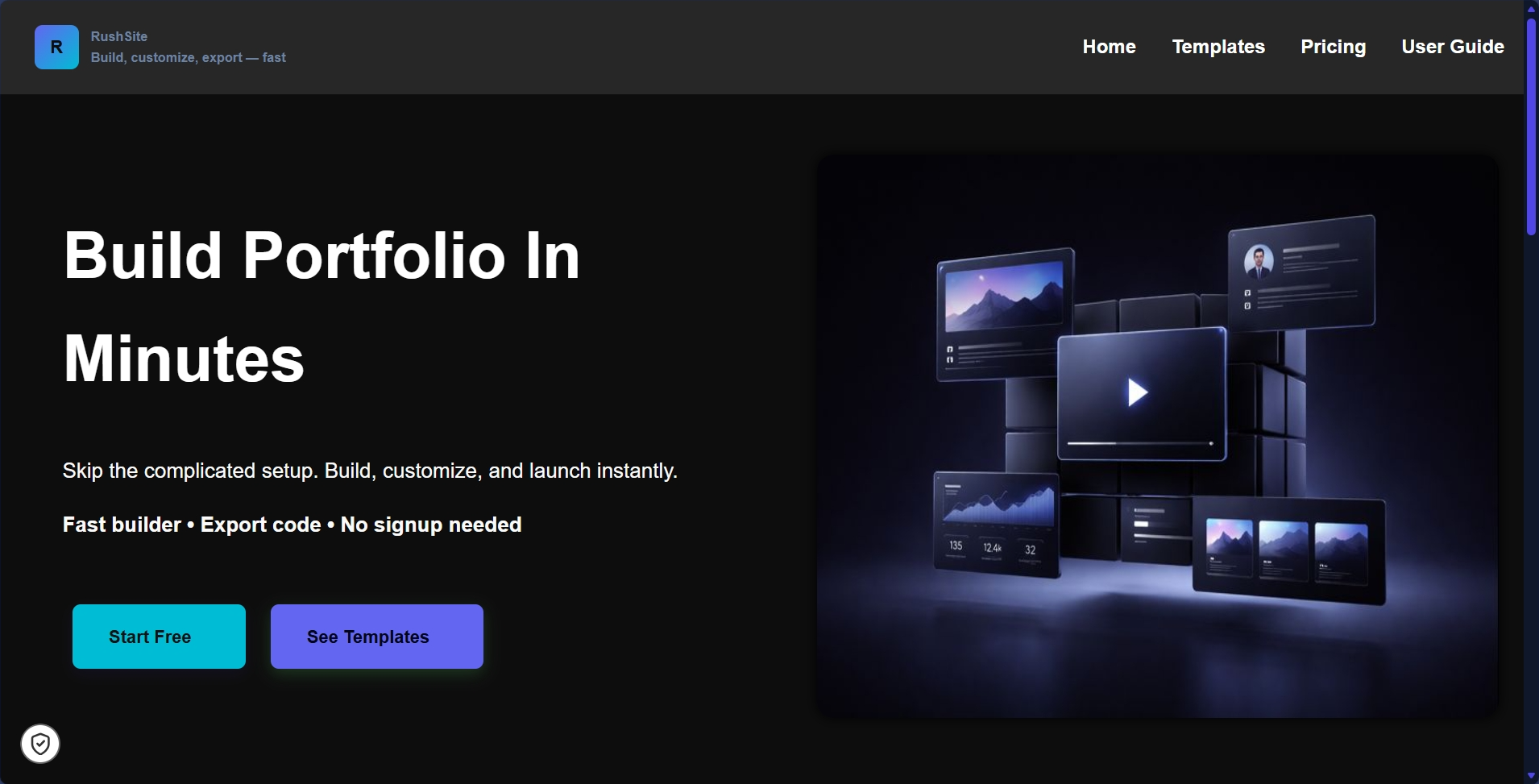Click the "Build Portfolio In Minutes" headline
The height and width of the screenshot is (784, 1539).
click(x=321, y=306)
